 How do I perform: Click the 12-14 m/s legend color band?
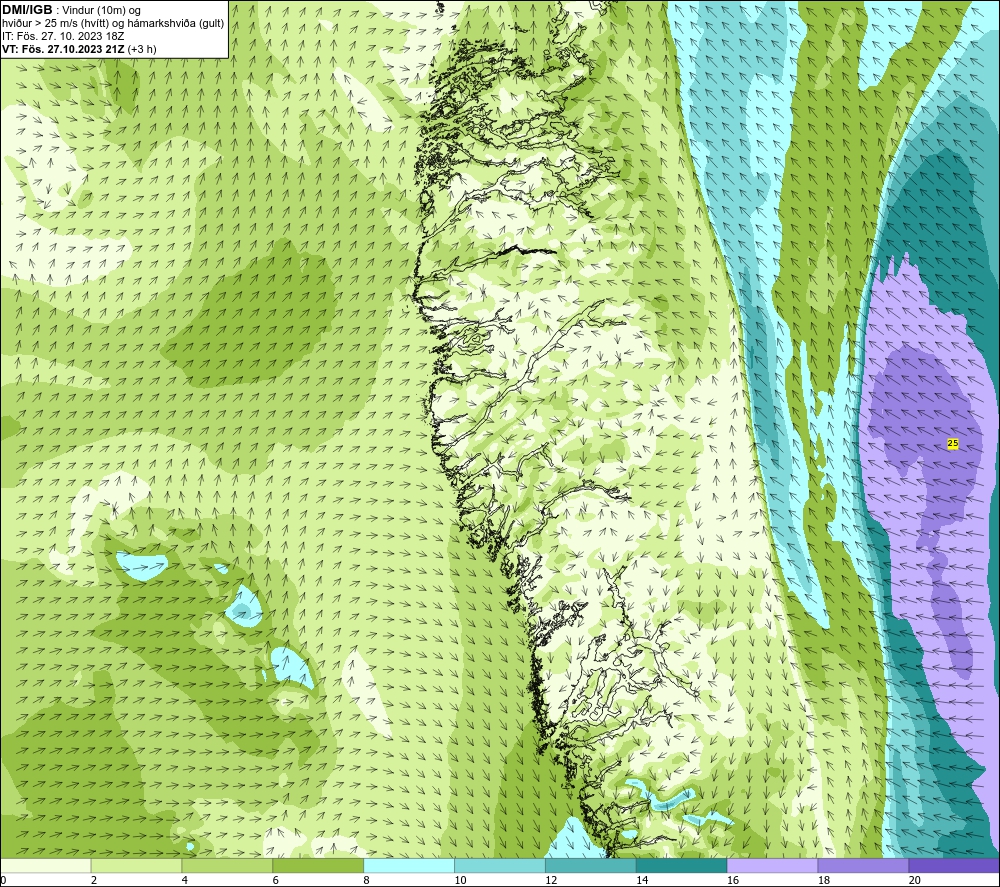pyautogui.click(x=591, y=865)
